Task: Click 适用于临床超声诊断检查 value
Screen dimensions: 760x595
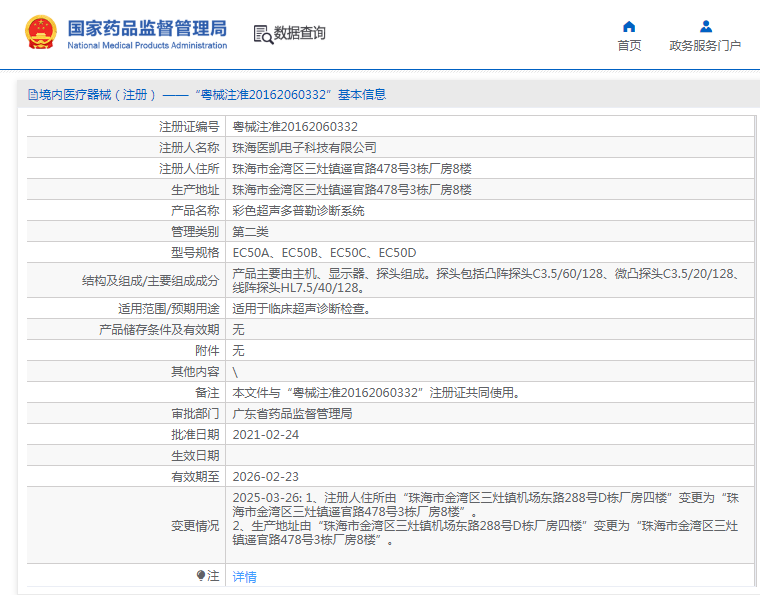Action: 301,309
